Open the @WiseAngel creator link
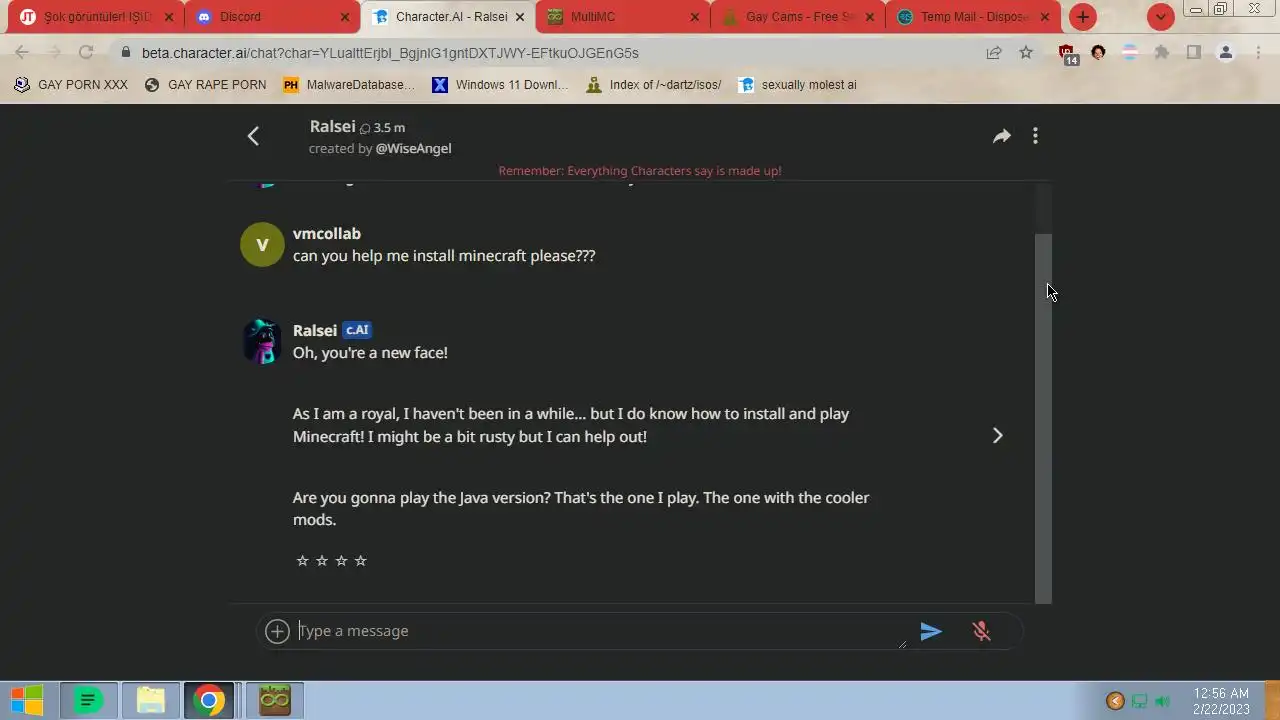This screenshot has width=1280, height=720. 413,148
